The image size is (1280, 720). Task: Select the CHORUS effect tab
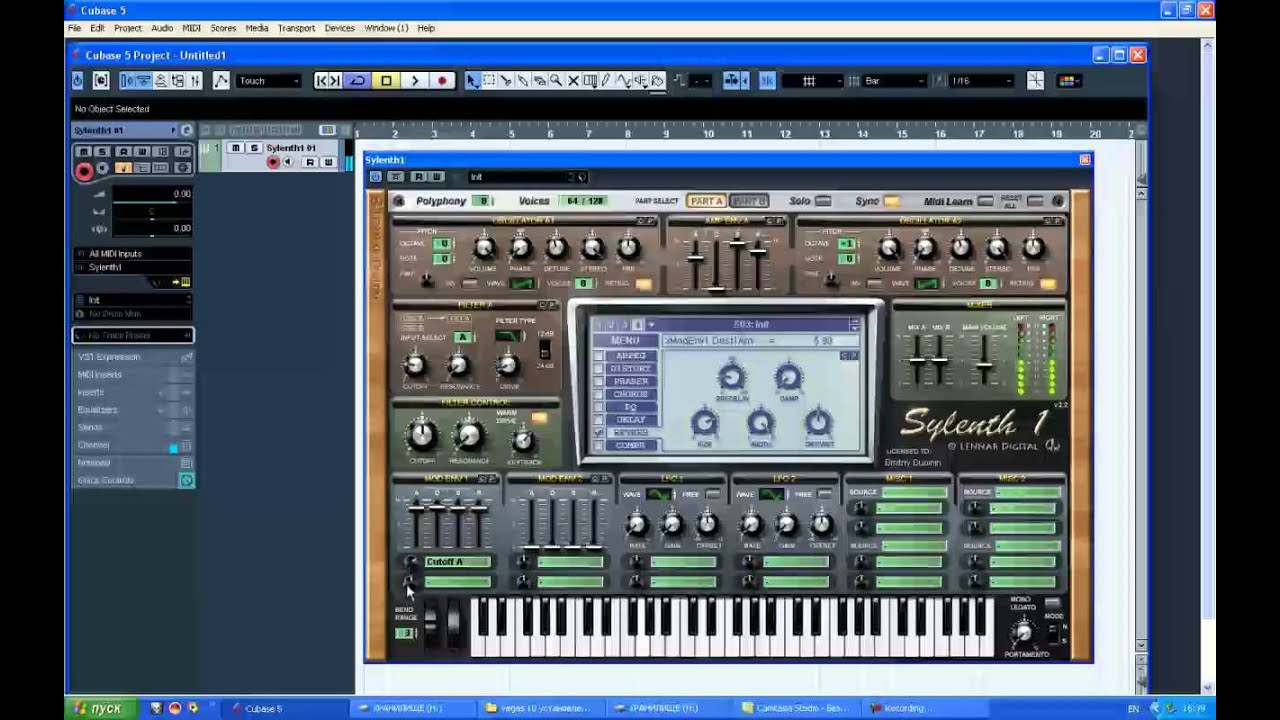(x=631, y=394)
